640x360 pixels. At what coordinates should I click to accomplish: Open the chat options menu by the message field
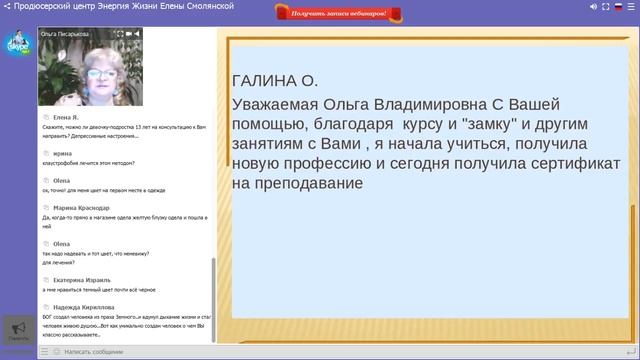44,351
